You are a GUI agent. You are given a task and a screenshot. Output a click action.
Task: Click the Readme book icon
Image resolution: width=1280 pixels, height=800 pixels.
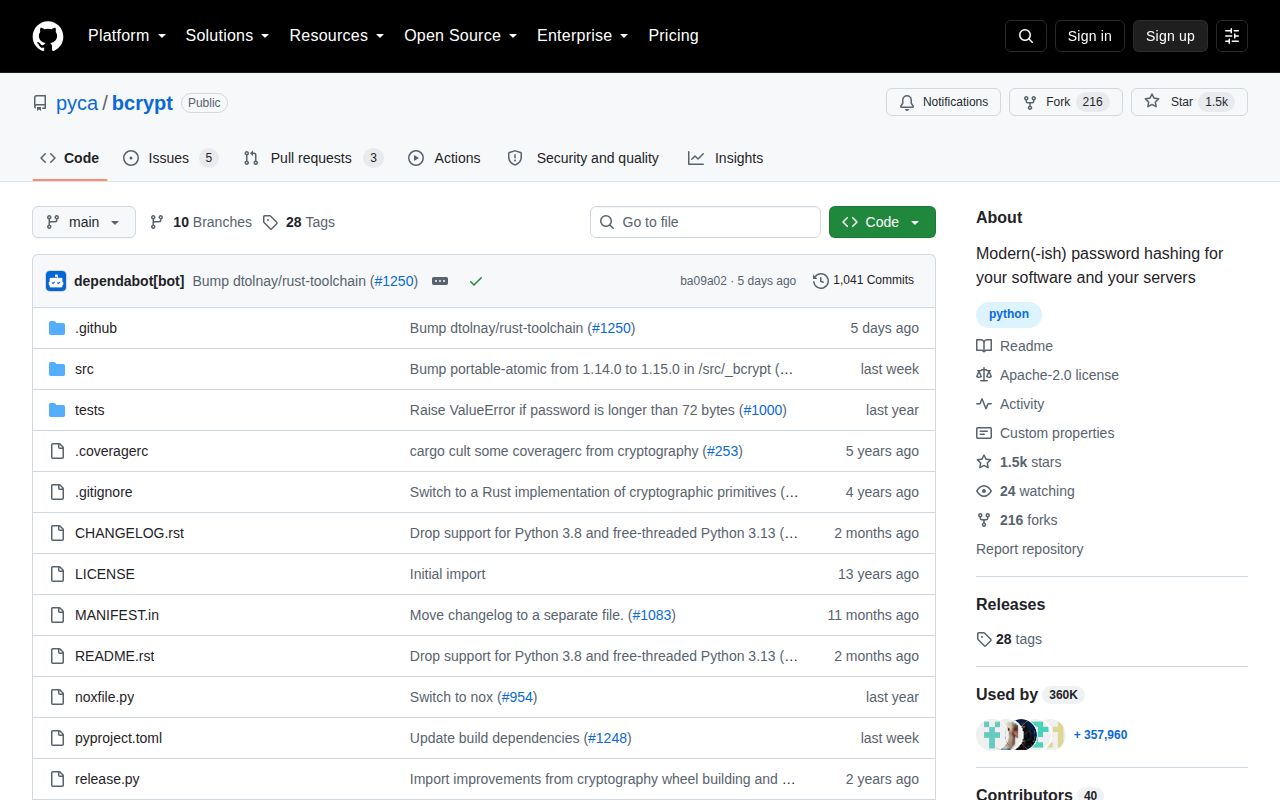click(984, 346)
